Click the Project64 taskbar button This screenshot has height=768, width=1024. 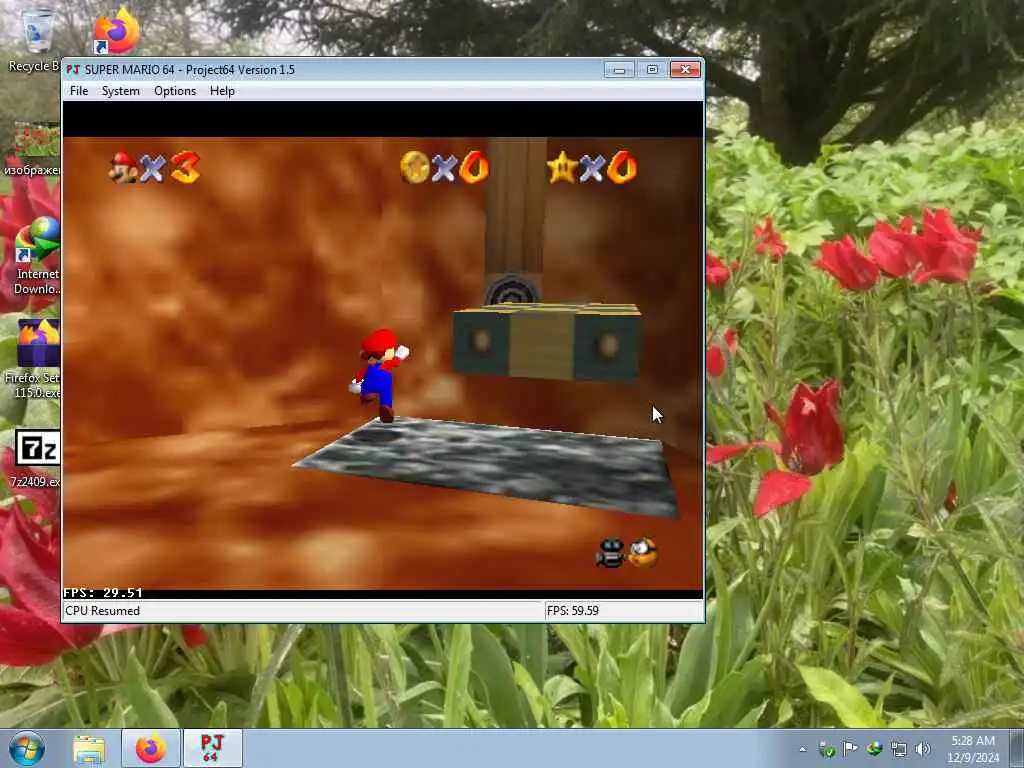pyautogui.click(x=212, y=748)
